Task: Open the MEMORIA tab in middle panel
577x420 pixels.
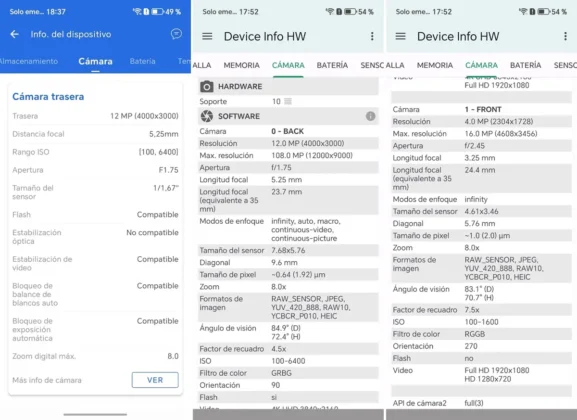Action: click(241, 65)
